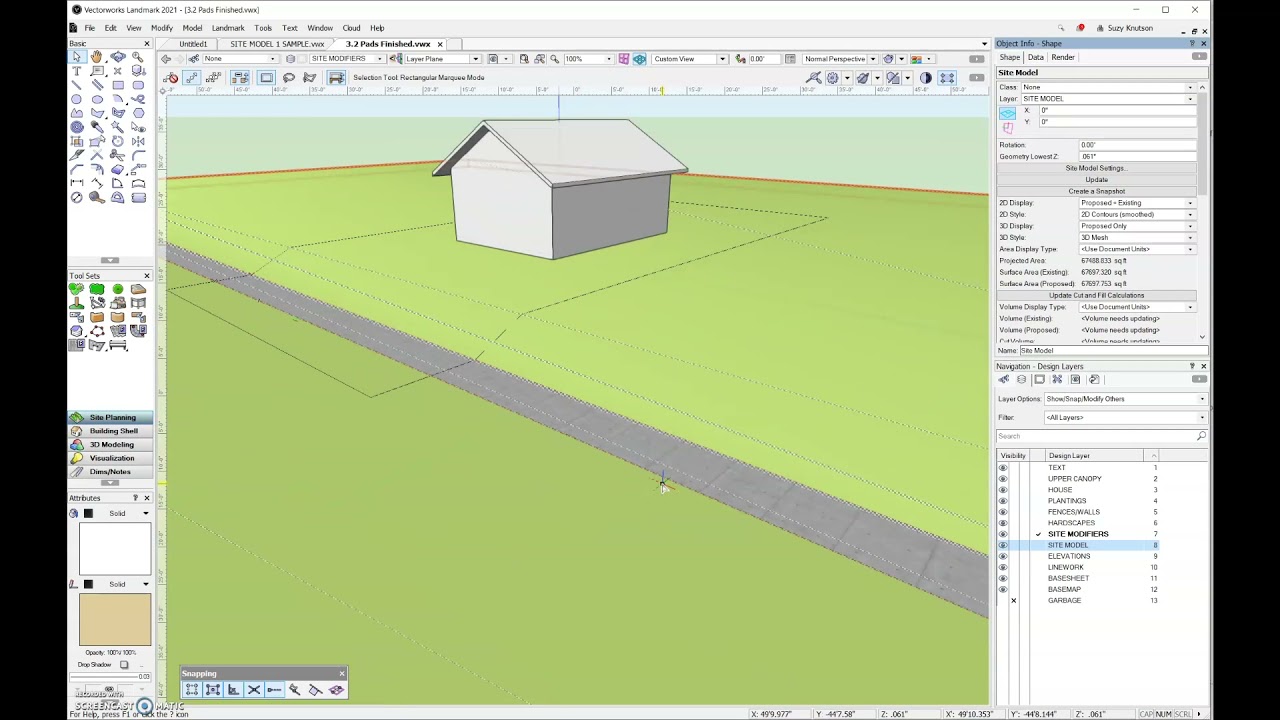
Task: Select the Rectangle tool
Action: tap(118, 85)
